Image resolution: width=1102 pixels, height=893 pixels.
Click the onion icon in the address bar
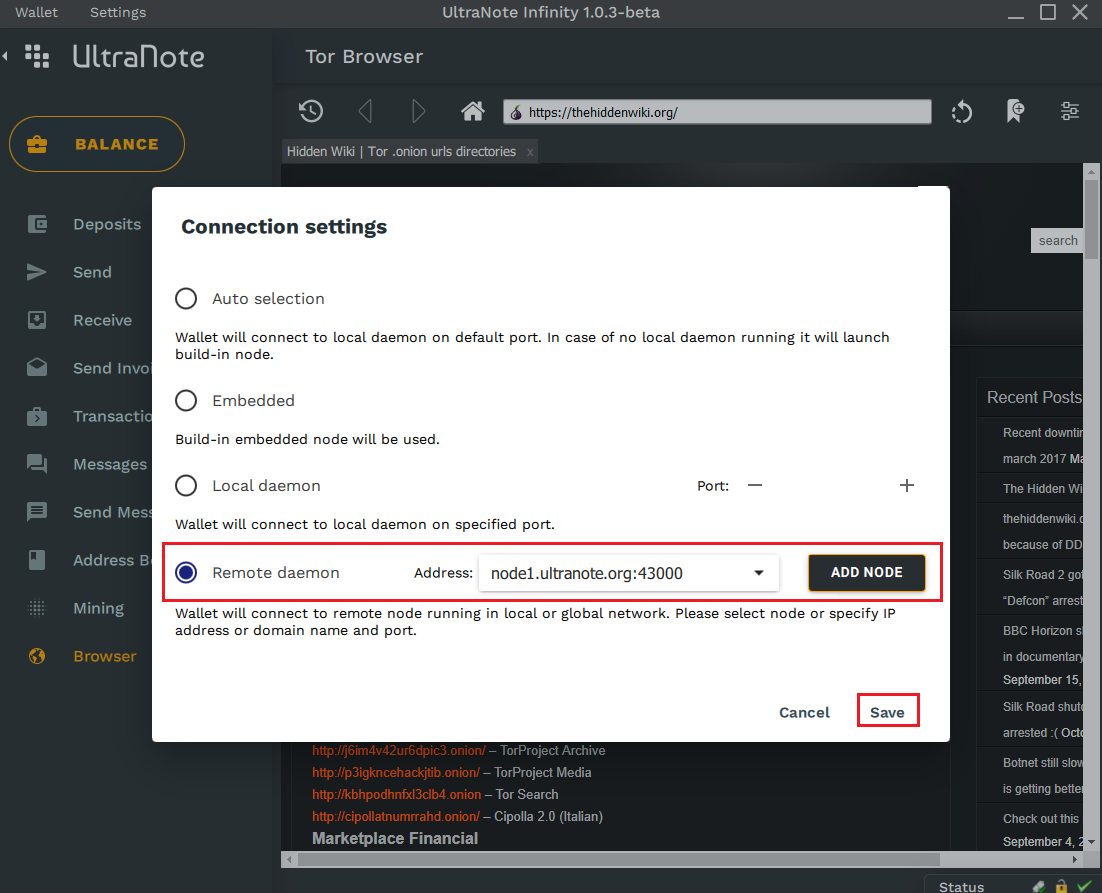click(516, 112)
